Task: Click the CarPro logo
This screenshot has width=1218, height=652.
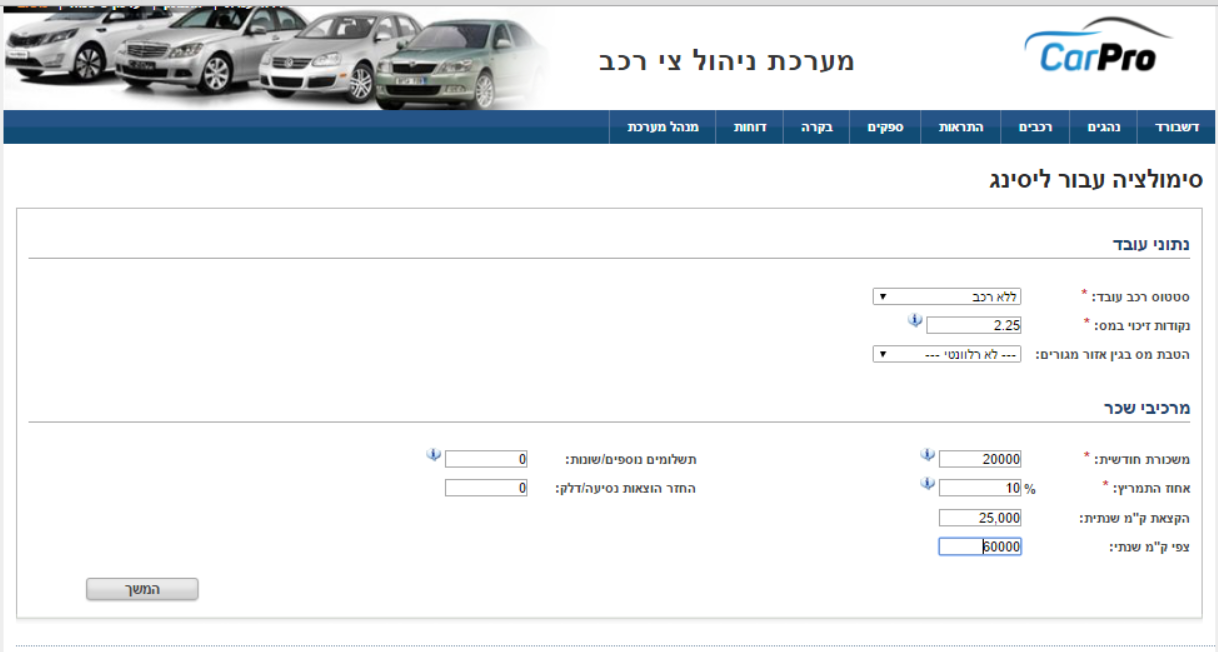Action: point(1097,50)
